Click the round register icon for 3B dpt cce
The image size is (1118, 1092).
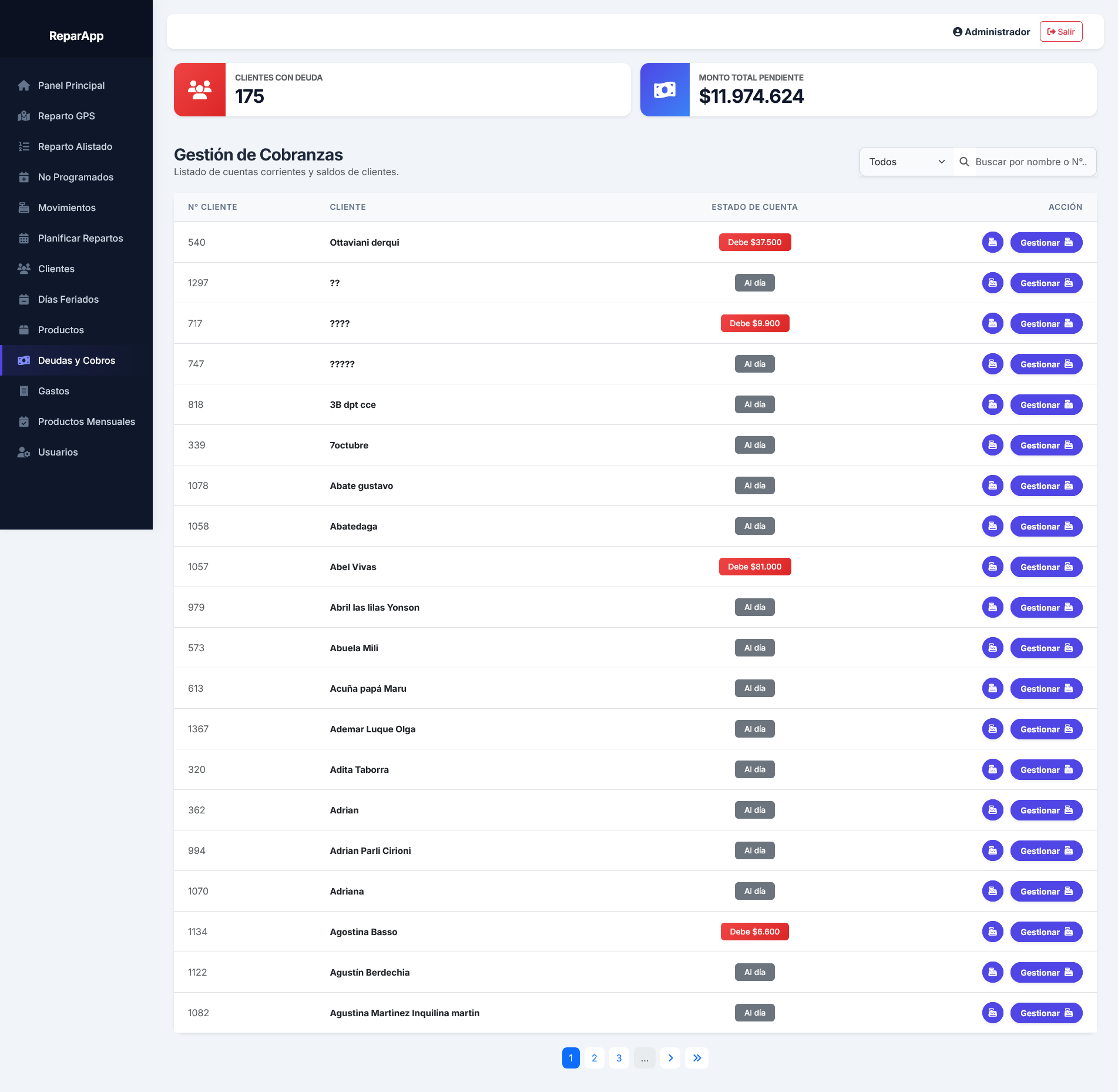992,404
